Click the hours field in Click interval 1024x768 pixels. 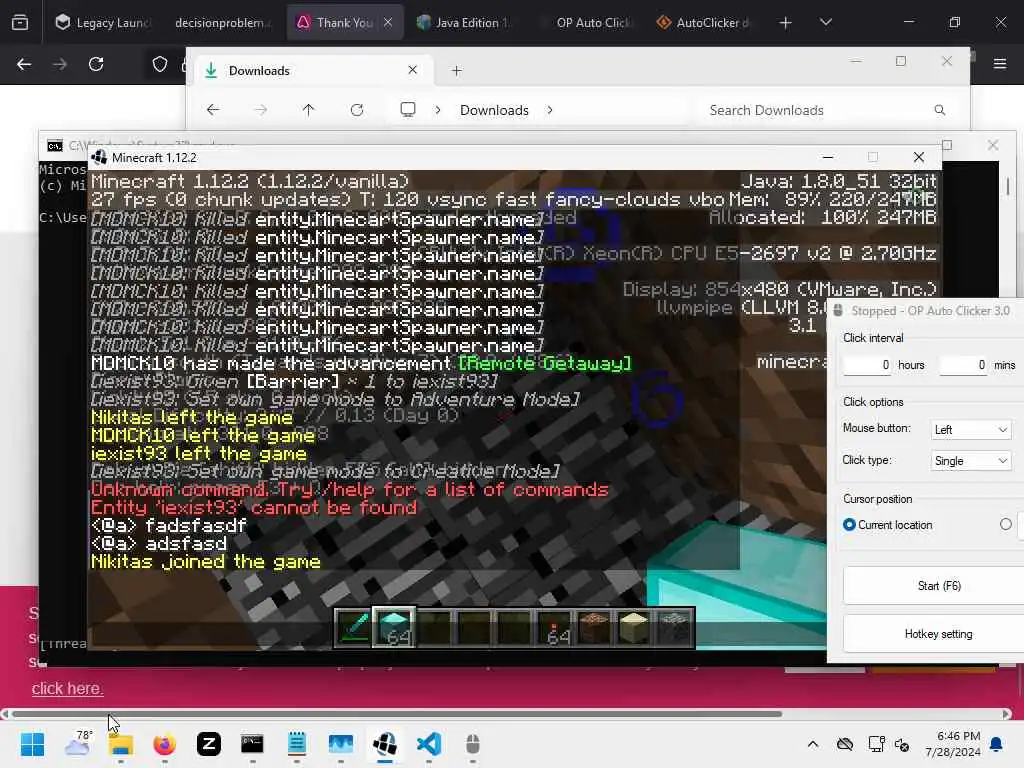[x=867, y=364]
